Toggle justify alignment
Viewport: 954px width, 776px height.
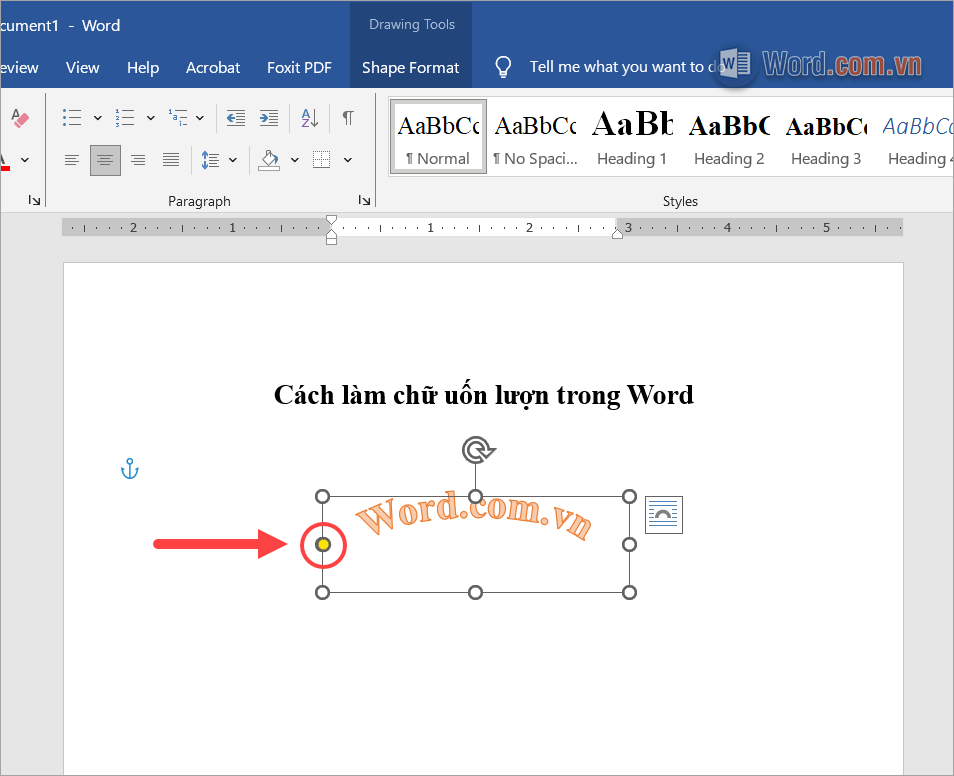[x=171, y=160]
